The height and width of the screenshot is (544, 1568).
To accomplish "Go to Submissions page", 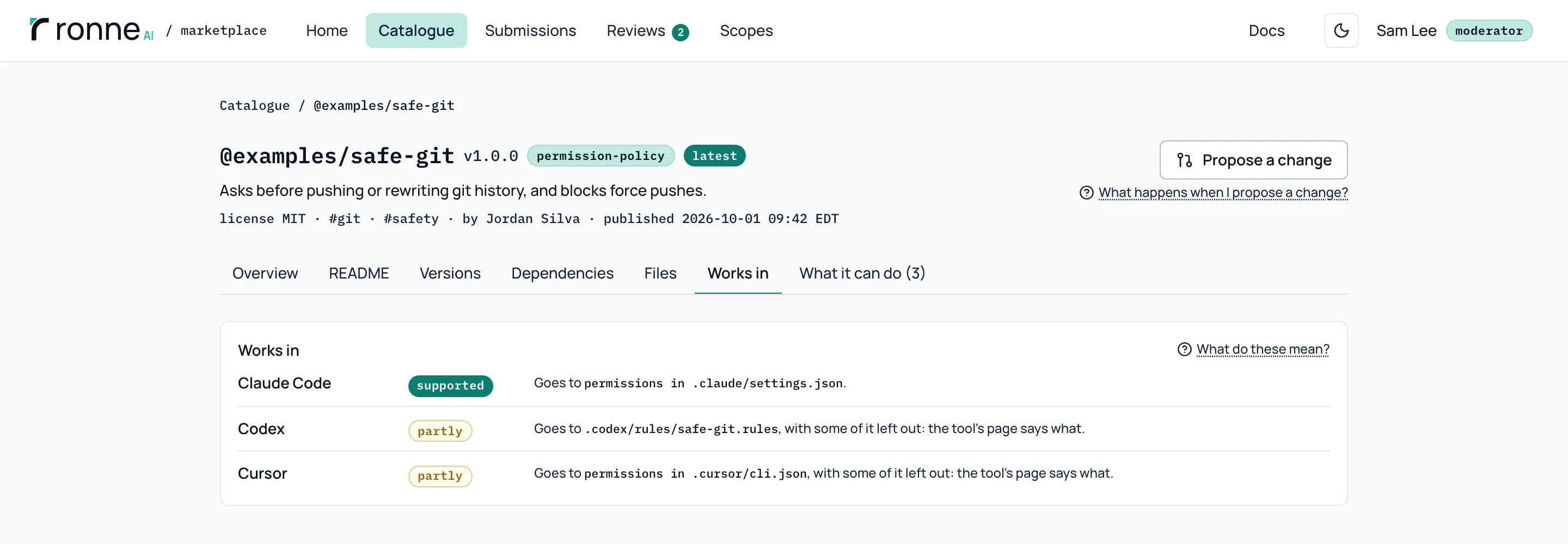I will pos(530,30).
